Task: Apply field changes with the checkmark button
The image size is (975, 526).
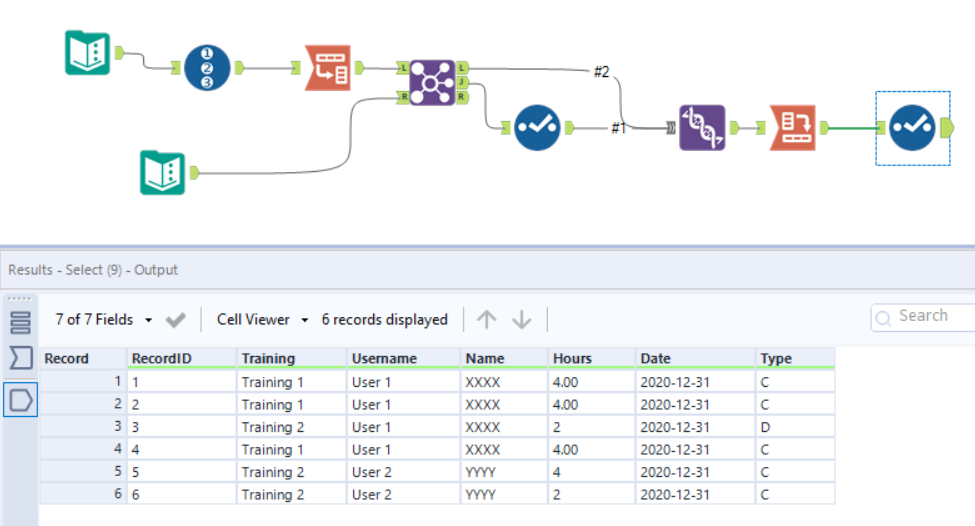Action: point(175,320)
